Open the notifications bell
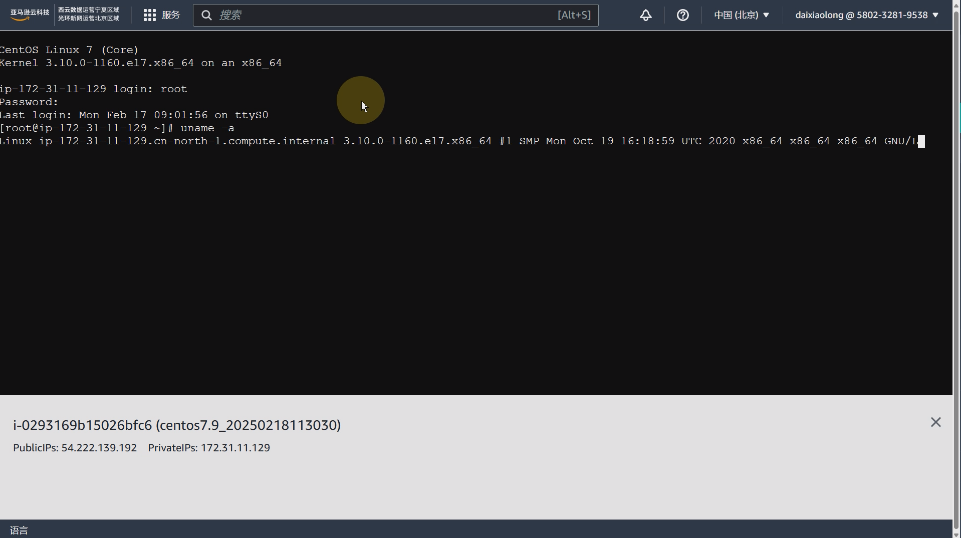This screenshot has height=538, width=961. point(645,15)
